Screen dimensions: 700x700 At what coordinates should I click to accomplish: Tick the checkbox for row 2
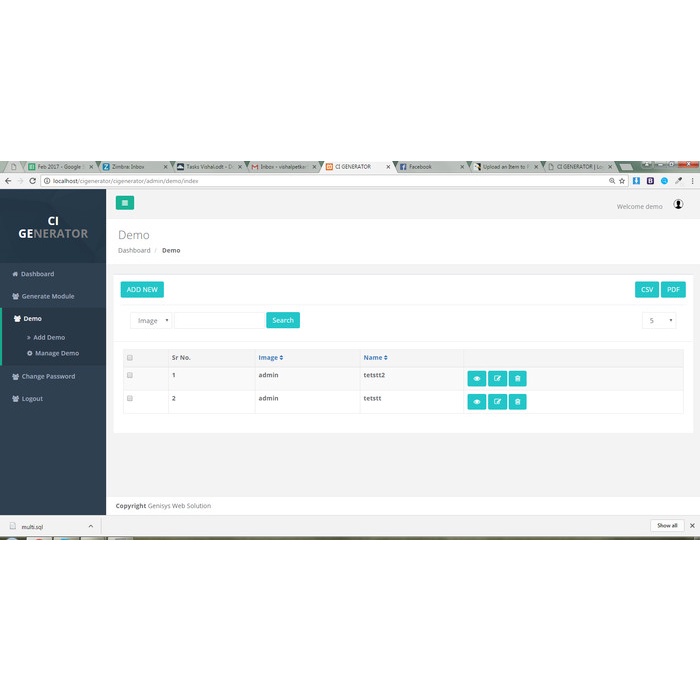(x=130, y=398)
